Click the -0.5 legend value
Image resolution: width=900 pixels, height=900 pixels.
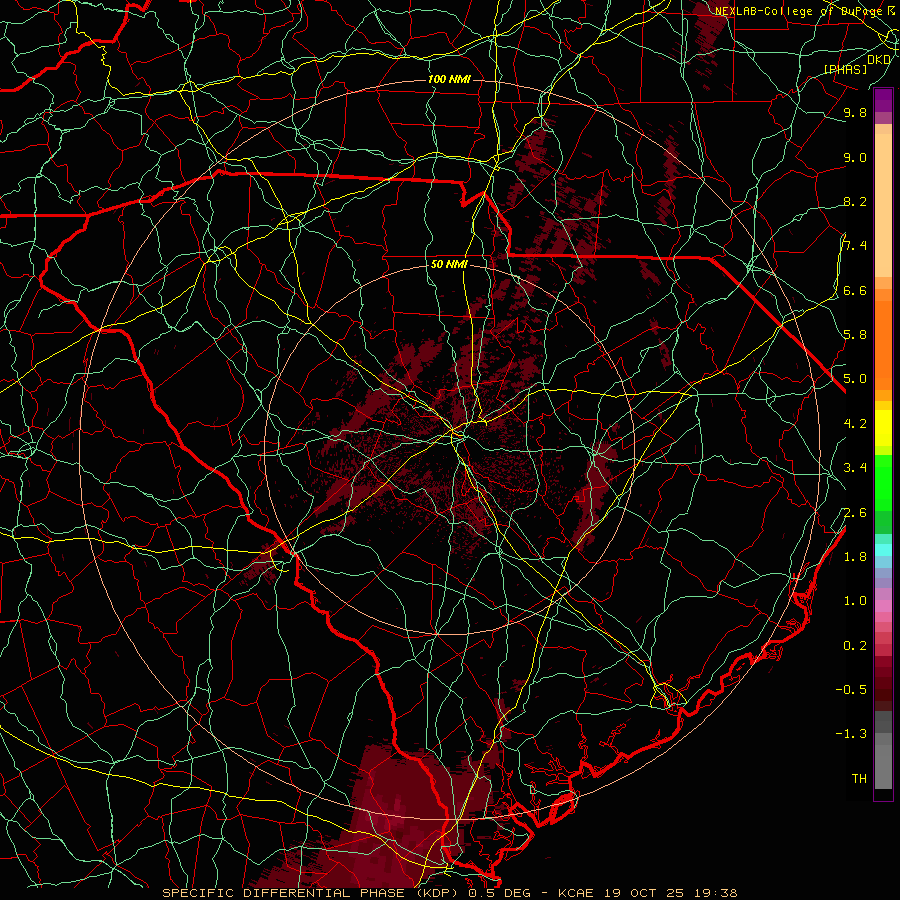851,690
